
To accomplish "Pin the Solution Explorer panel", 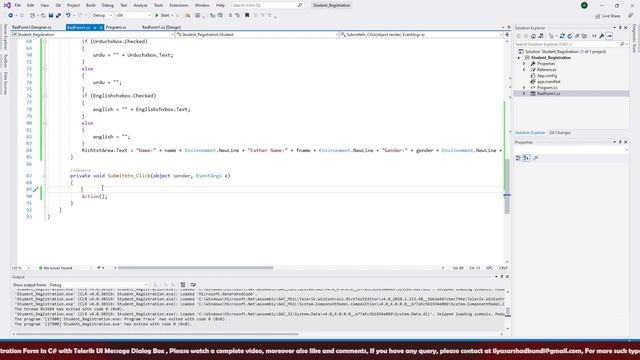I will tap(620, 28).
